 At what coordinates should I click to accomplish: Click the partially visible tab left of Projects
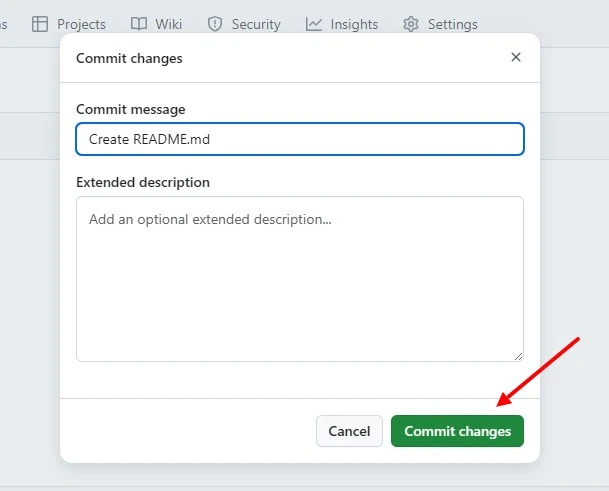point(3,24)
